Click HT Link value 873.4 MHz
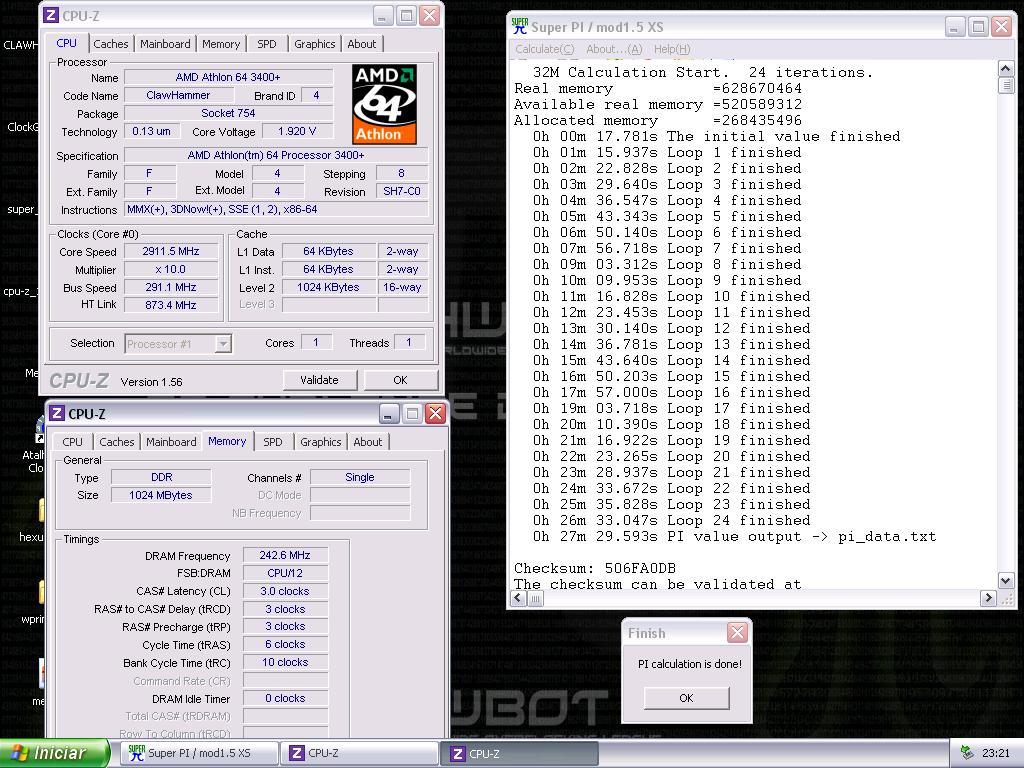This screenshot has width=1024, height=768. (x=171, y=305)
